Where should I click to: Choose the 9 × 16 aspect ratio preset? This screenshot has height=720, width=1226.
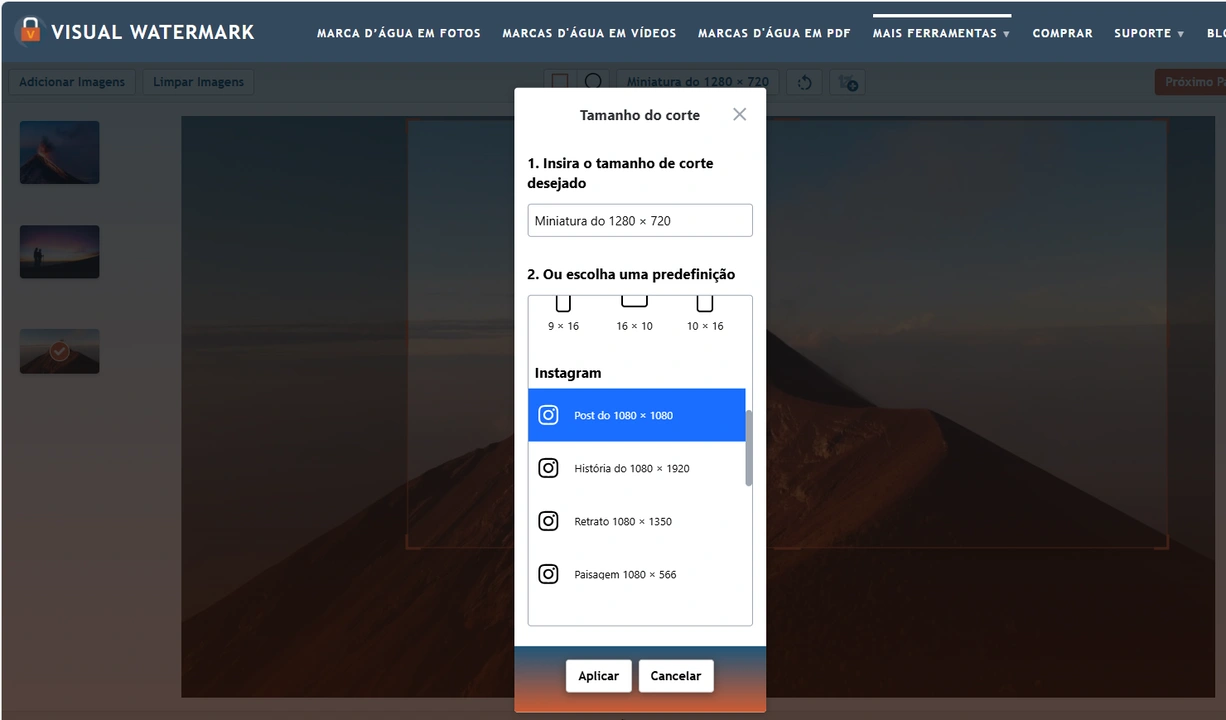[x=563, y=314]
